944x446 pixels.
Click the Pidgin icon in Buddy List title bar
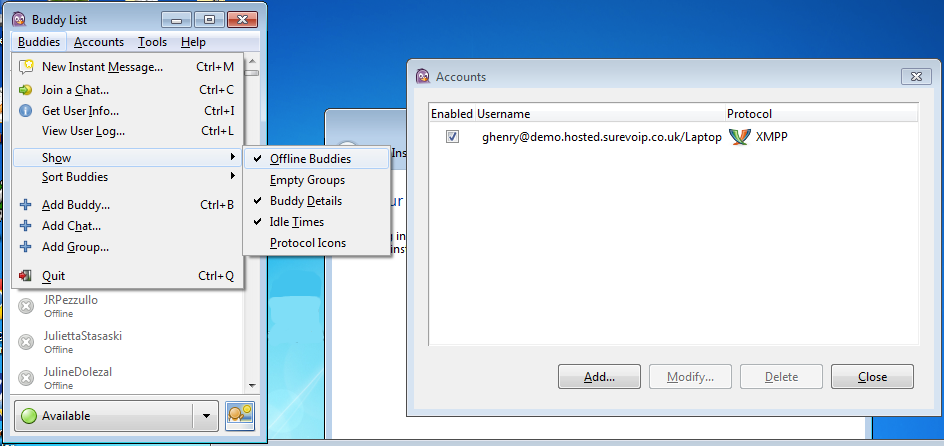click(19, 19)
